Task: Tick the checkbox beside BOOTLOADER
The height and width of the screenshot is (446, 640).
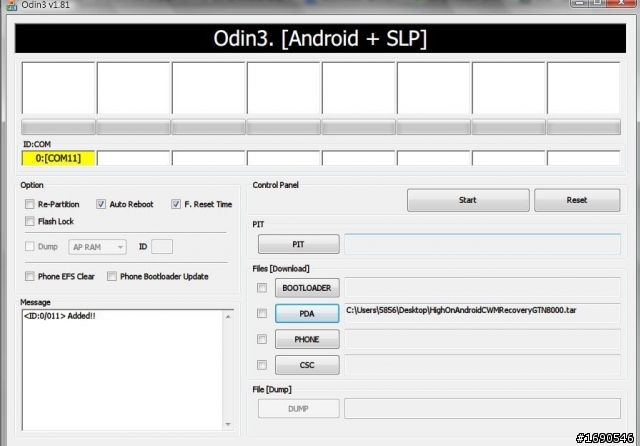Action: click(262, 288)
